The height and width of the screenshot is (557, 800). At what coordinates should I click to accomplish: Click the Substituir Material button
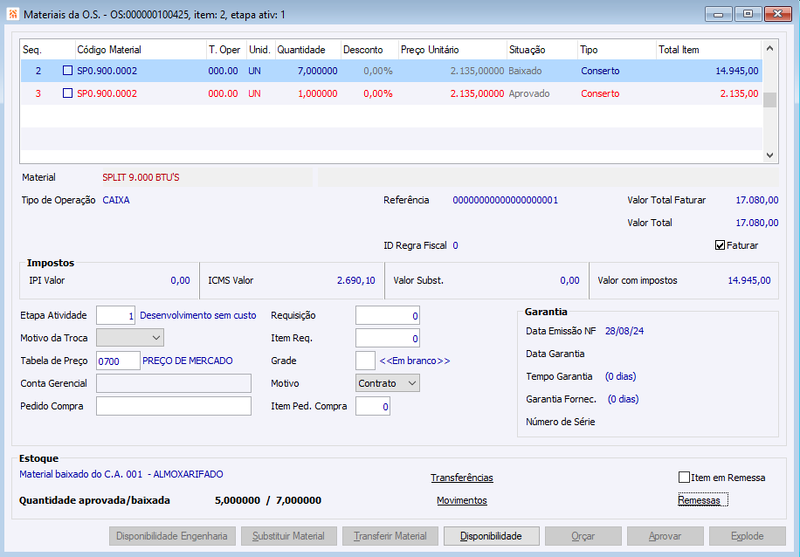coord(289,536)
